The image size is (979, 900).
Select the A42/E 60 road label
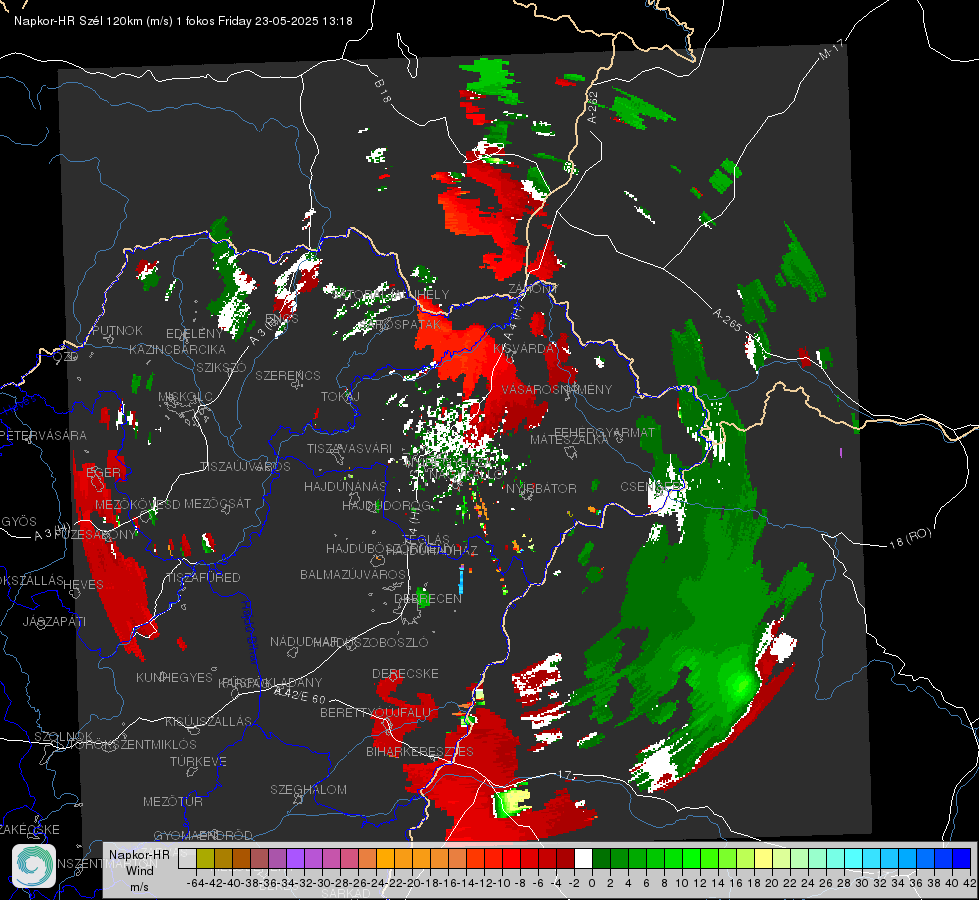300,695
